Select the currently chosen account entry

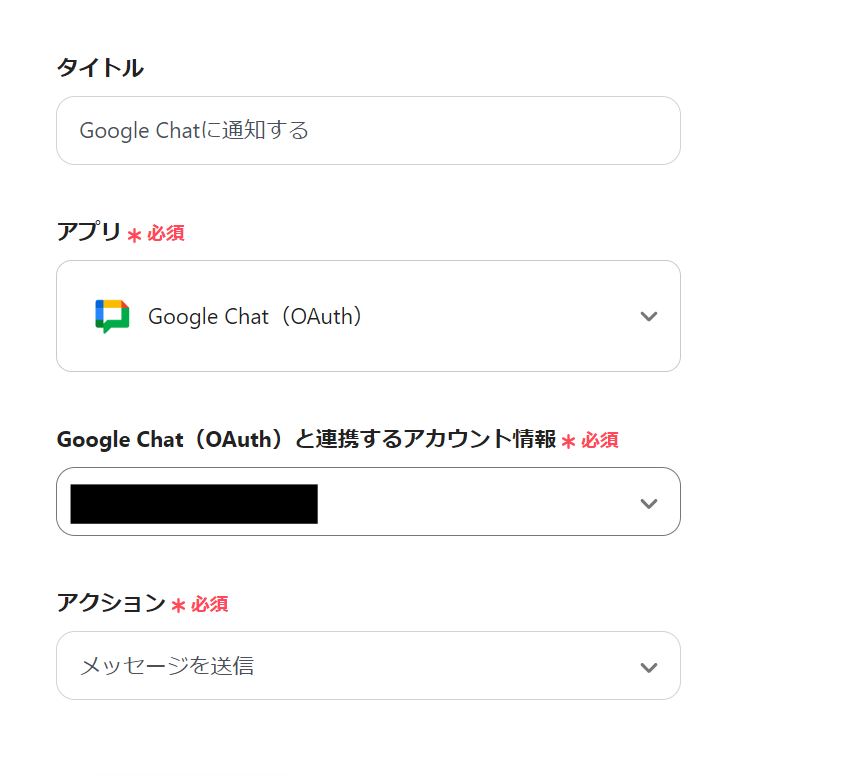pos(193,503)
